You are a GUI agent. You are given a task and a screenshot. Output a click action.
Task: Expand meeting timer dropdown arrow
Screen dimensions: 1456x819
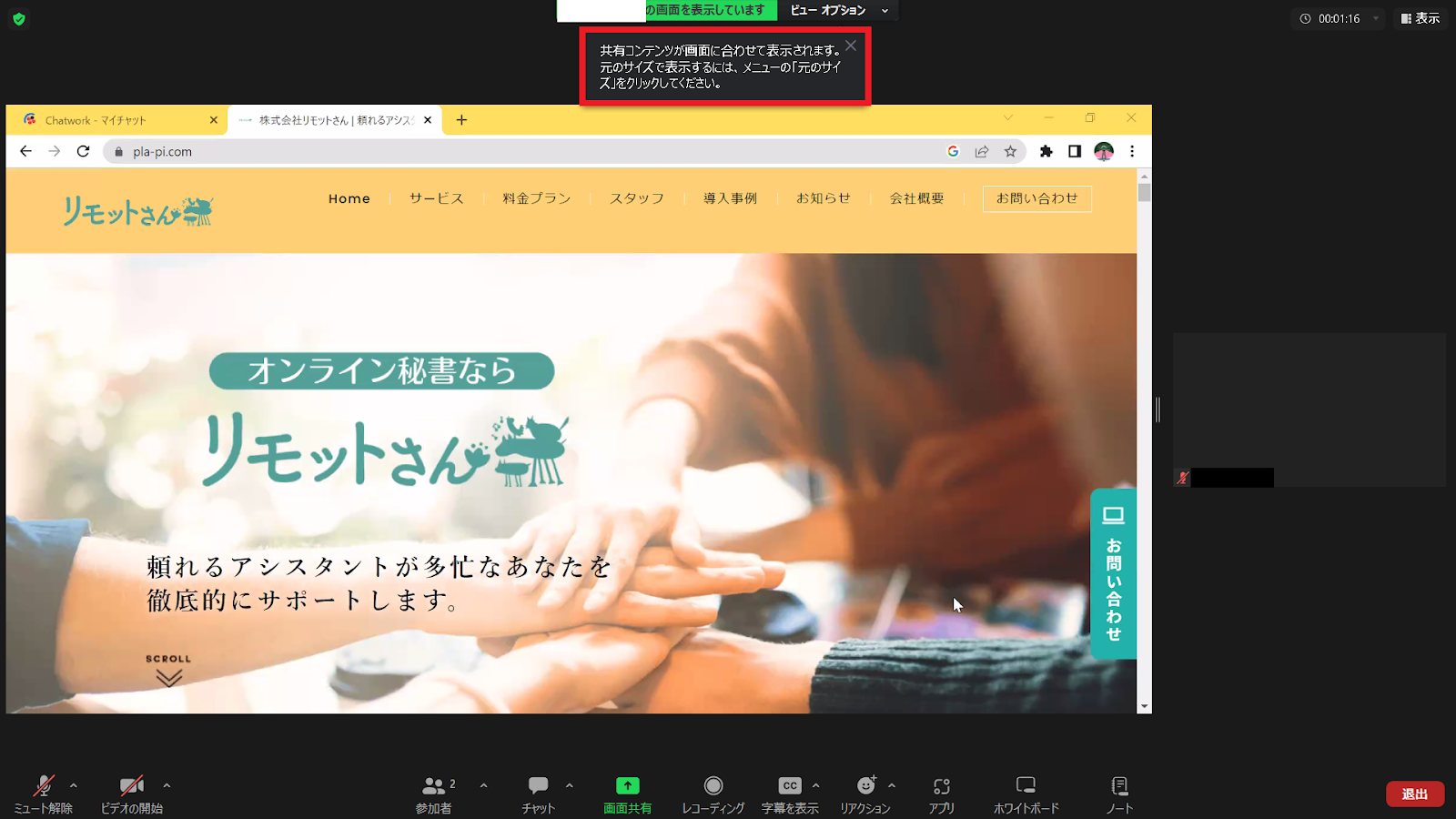1376,18
